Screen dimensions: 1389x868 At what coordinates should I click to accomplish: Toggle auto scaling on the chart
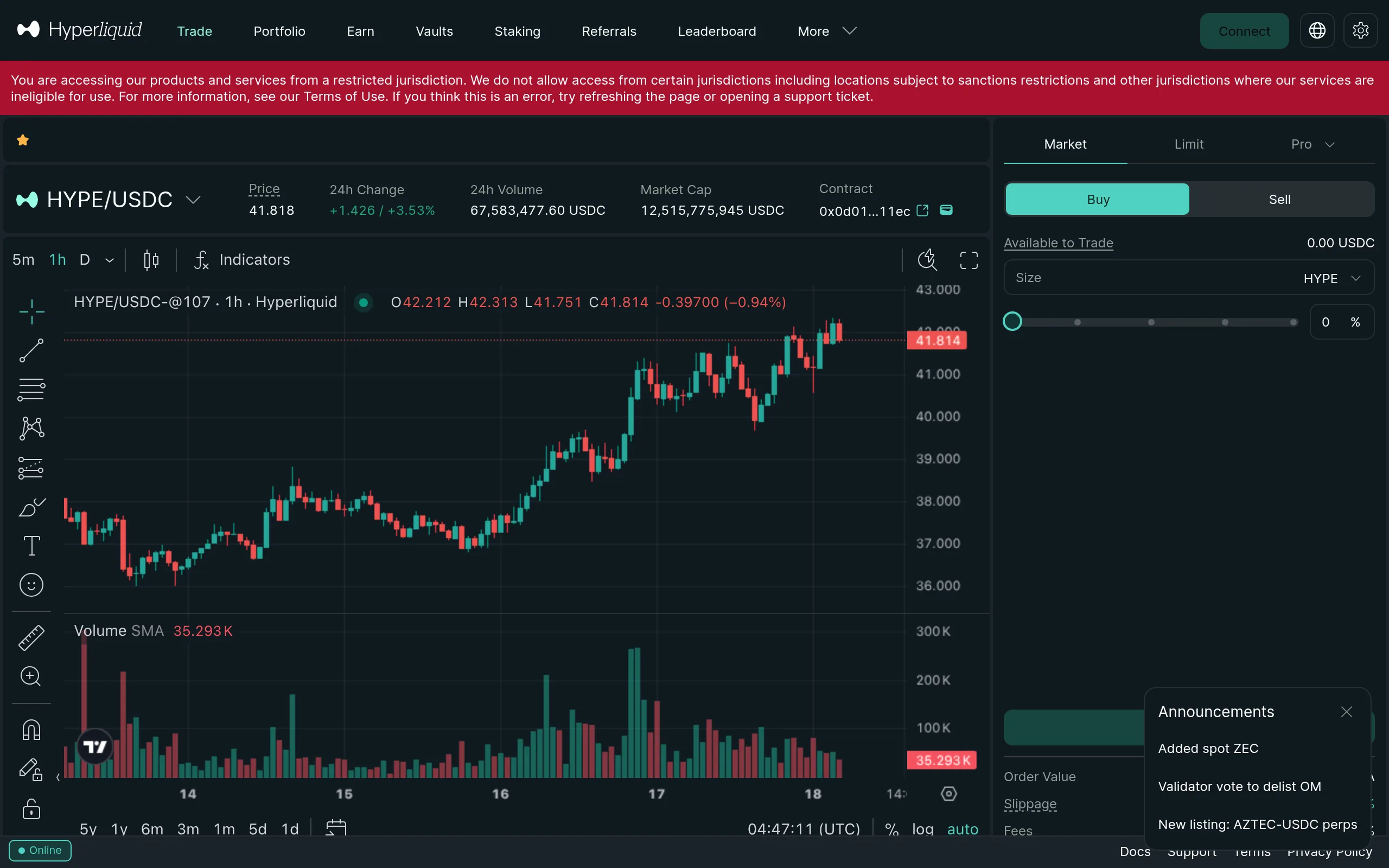click(x=963, y=828)
